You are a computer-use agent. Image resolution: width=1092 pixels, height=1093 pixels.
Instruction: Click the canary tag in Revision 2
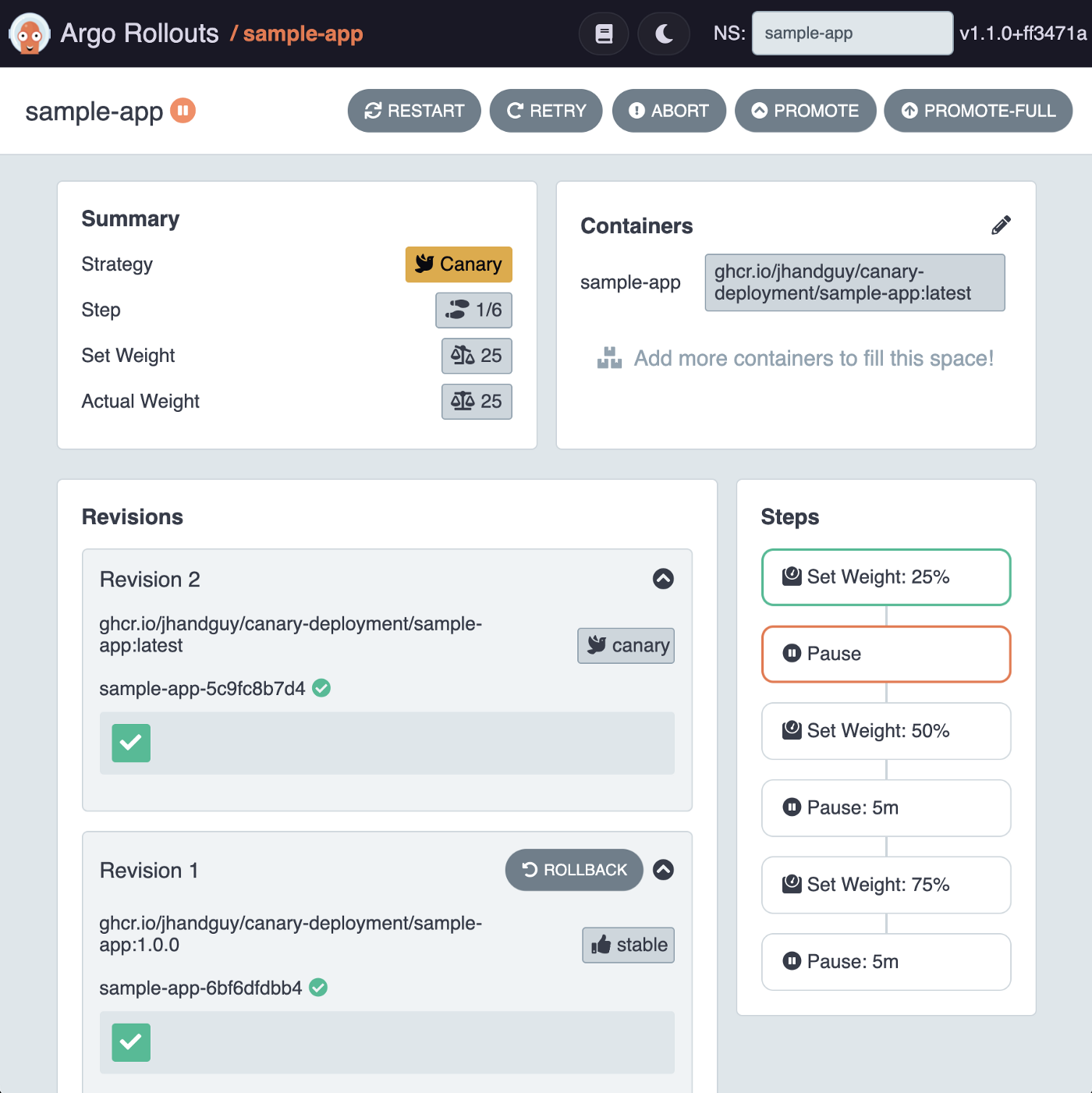point(626,646)
